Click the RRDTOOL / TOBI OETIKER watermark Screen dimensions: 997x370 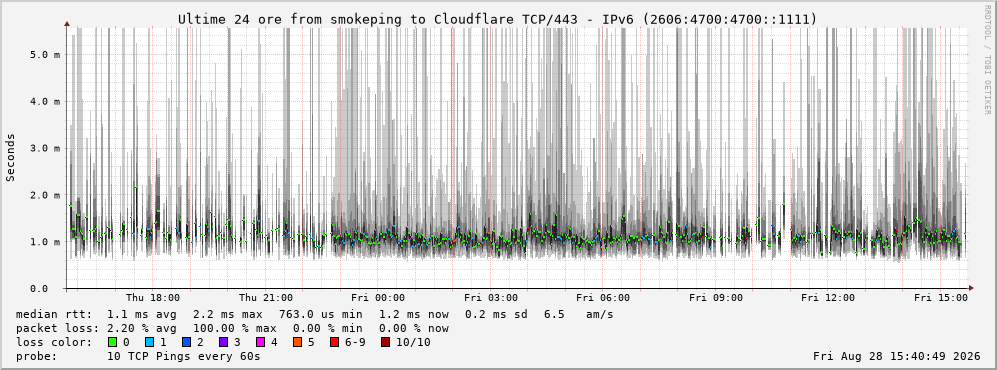(x=987, y=60)
